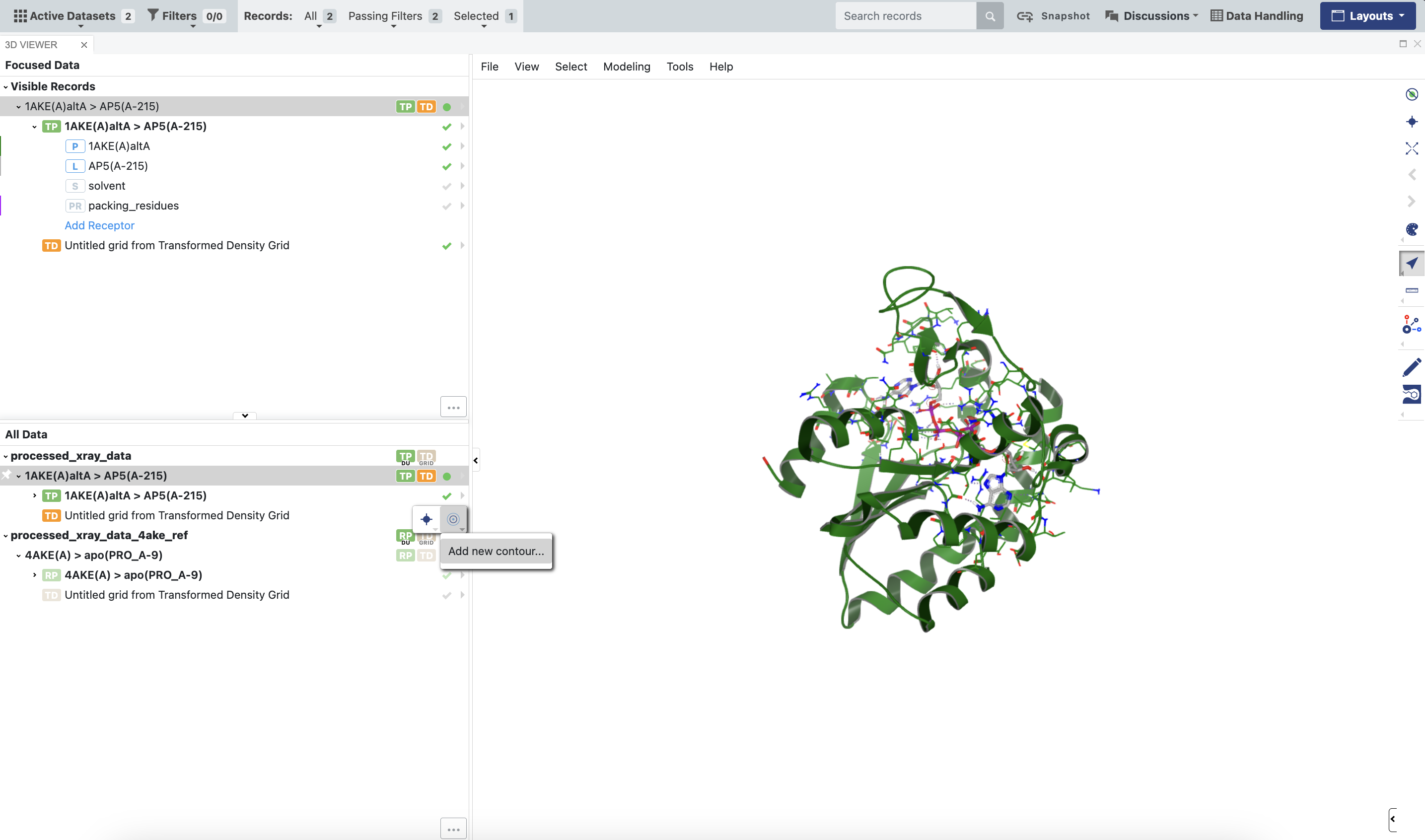Viewport: 1425px width, 840px height.
Task: Click the pencil edit tool
Action: pyautogui.click(x=1412, y=367)
